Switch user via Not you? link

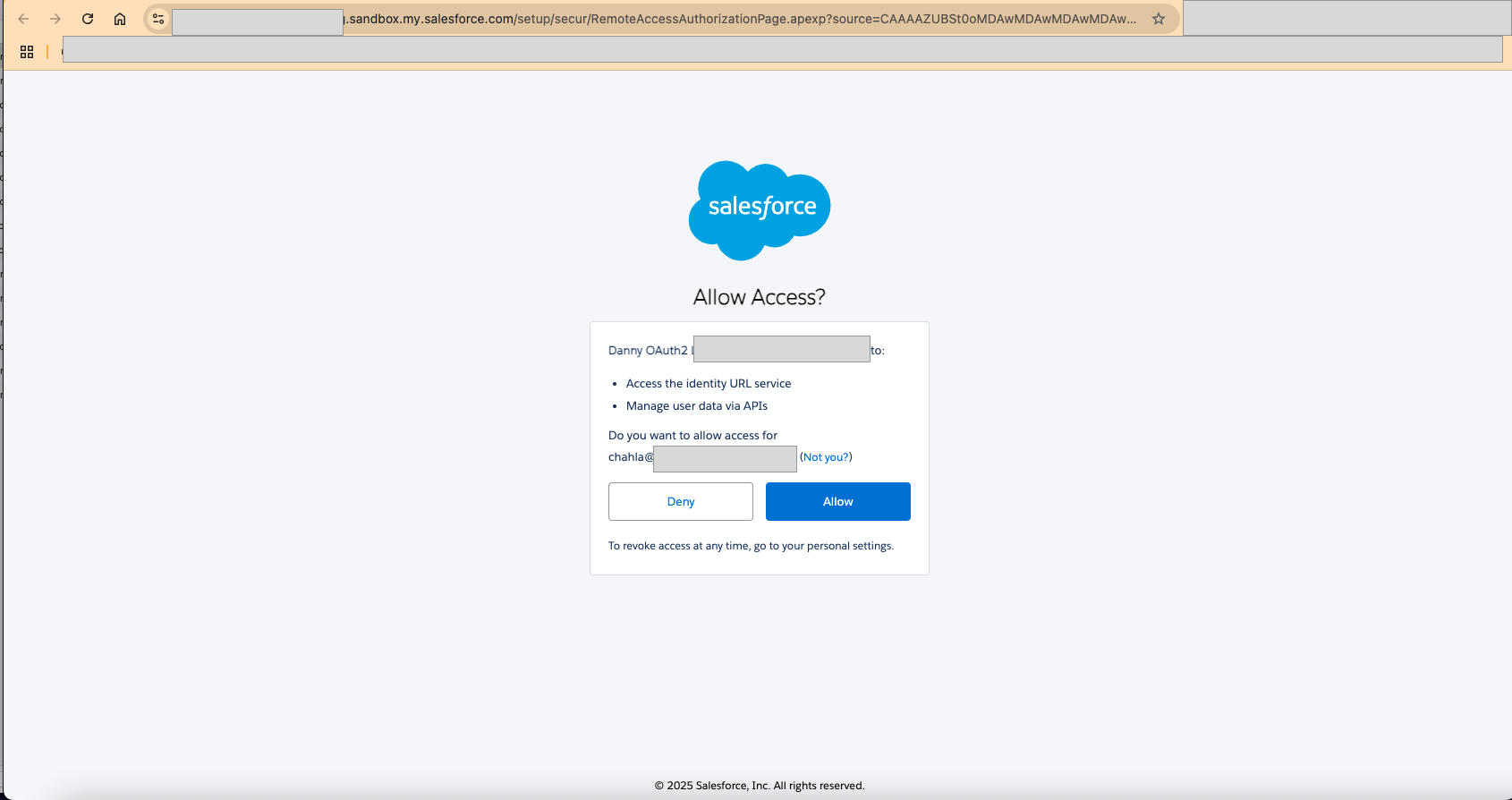pyautogui.click(x=826, y=457)
